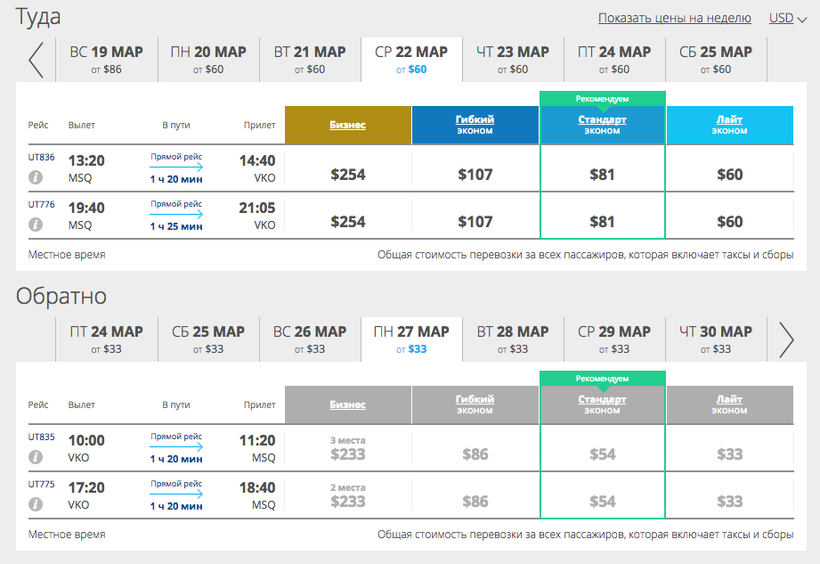Select outbound date tab ЧТ 23 МАР
The image size is (820, 564).
click(513, 60)
